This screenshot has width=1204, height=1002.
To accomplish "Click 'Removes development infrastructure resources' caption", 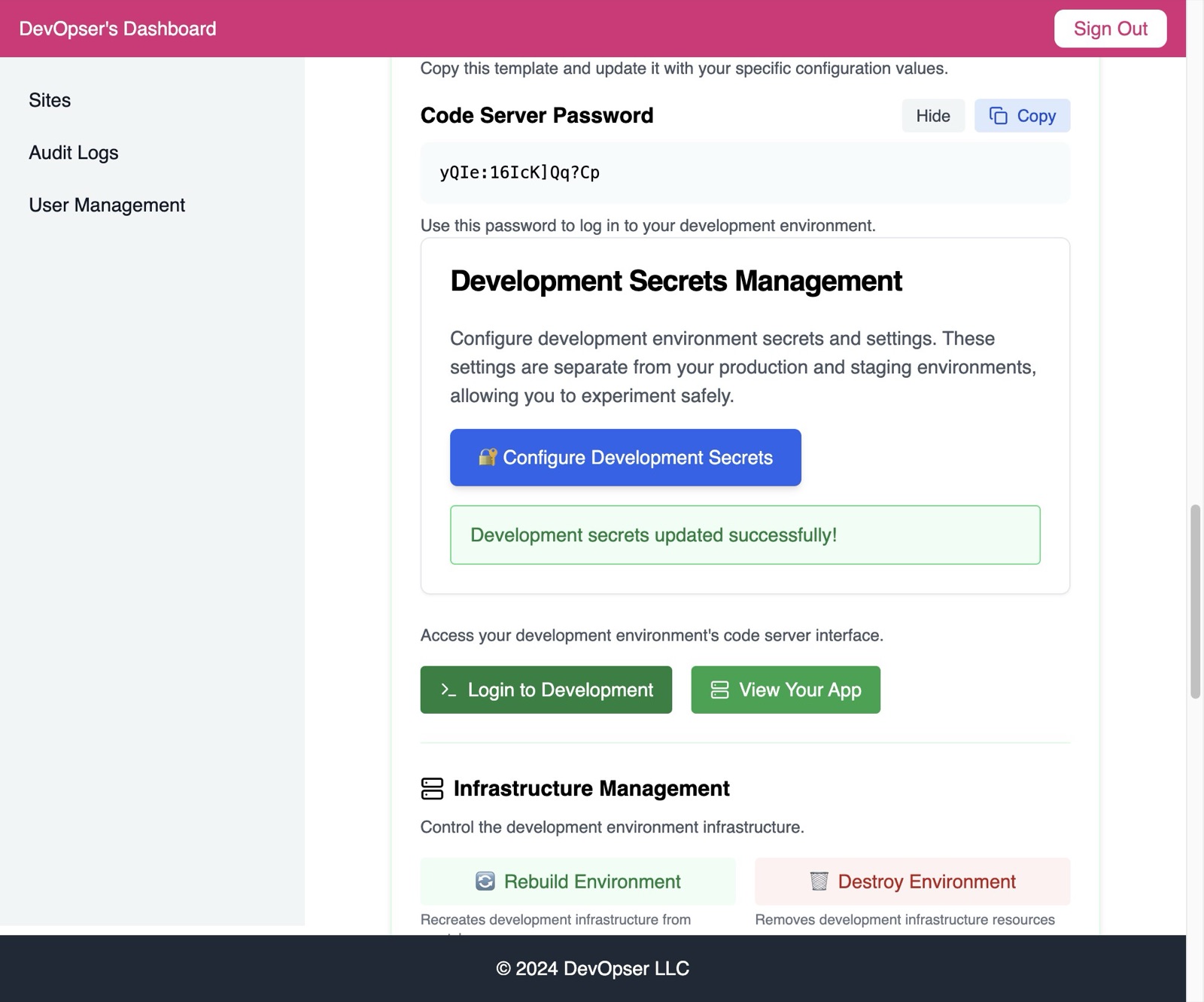I will pyautogui.click(x=905, y=919).
